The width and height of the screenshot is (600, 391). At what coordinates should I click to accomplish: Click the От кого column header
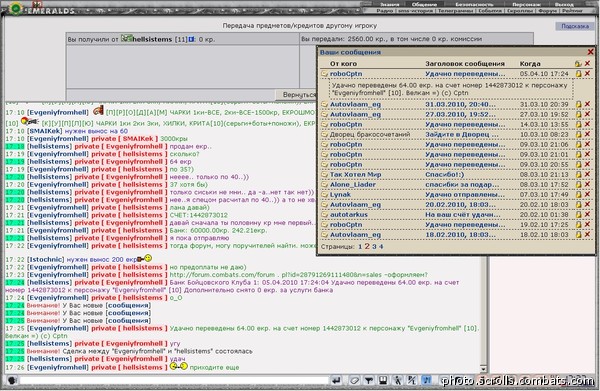[343, 64]
